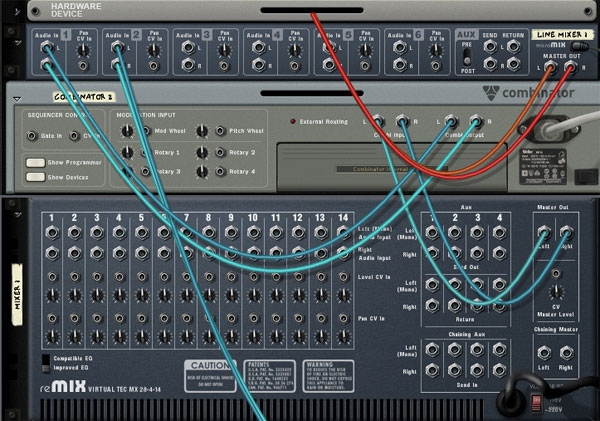Click Line Mixer Master Out right jack

571,69
